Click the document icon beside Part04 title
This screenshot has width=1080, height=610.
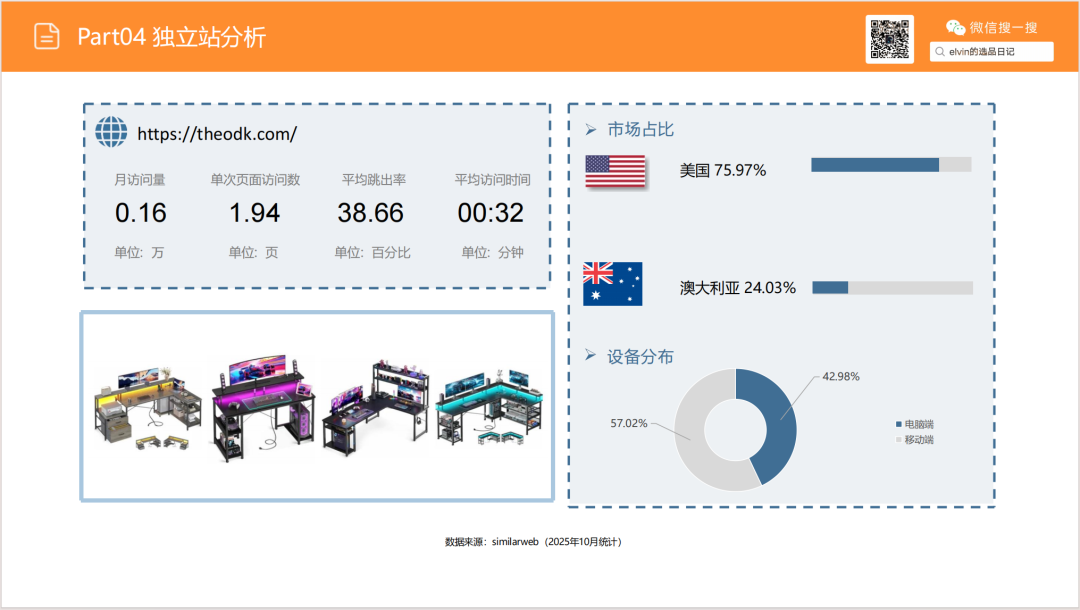click(x=47, y=36)
